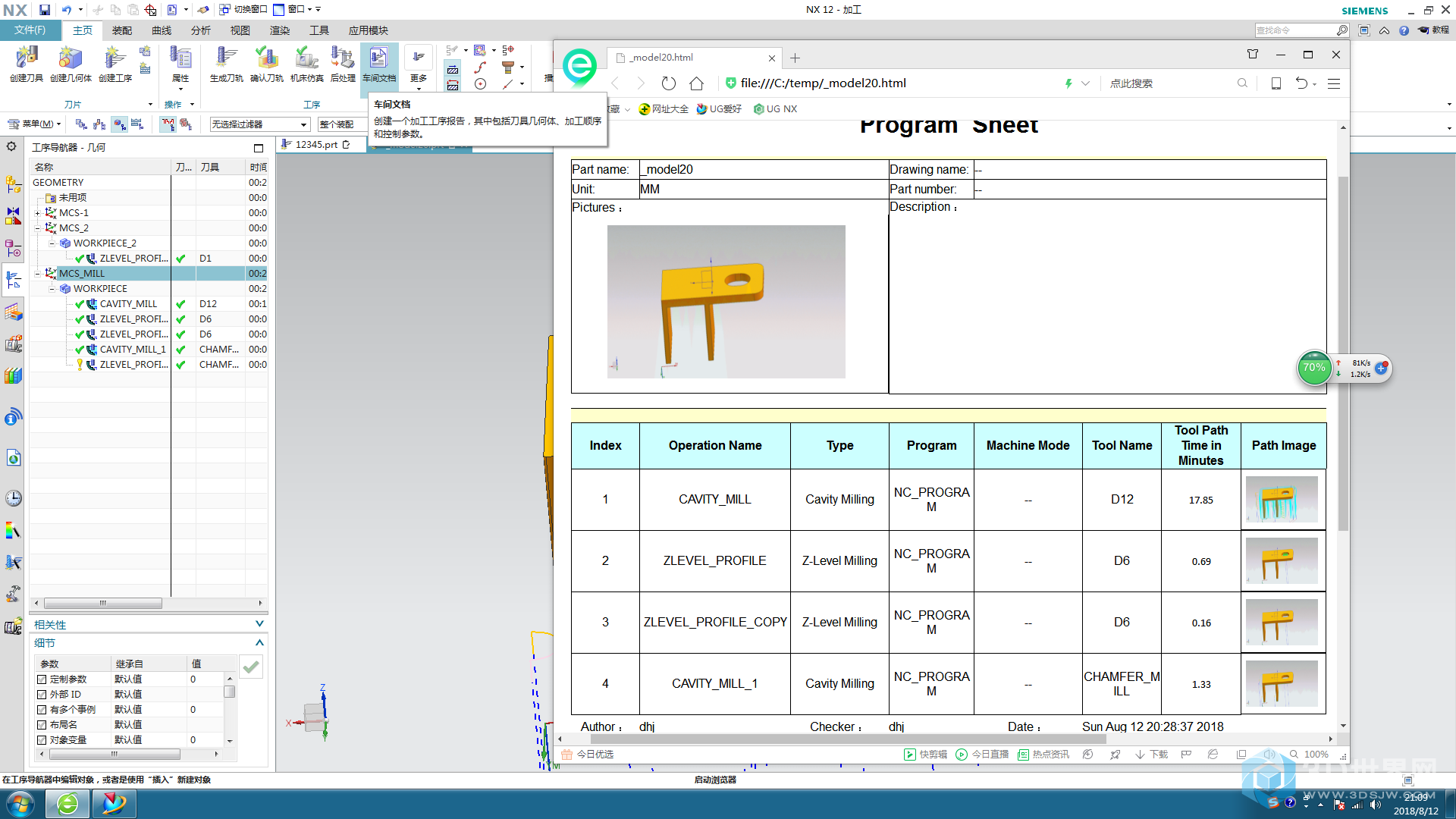Click the browser search magnifier icon

[1242, 83]
